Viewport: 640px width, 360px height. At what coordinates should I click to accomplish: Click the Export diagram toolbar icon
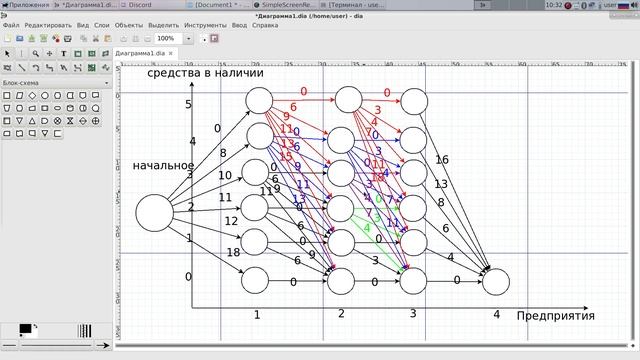click(x=56, y=38)
